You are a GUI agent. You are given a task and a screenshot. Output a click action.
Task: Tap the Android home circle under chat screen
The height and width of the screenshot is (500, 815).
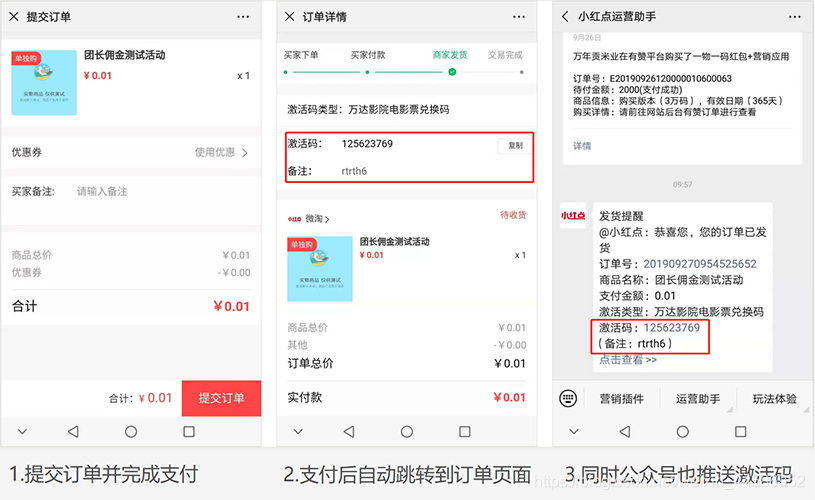click(x=683, y=431)
